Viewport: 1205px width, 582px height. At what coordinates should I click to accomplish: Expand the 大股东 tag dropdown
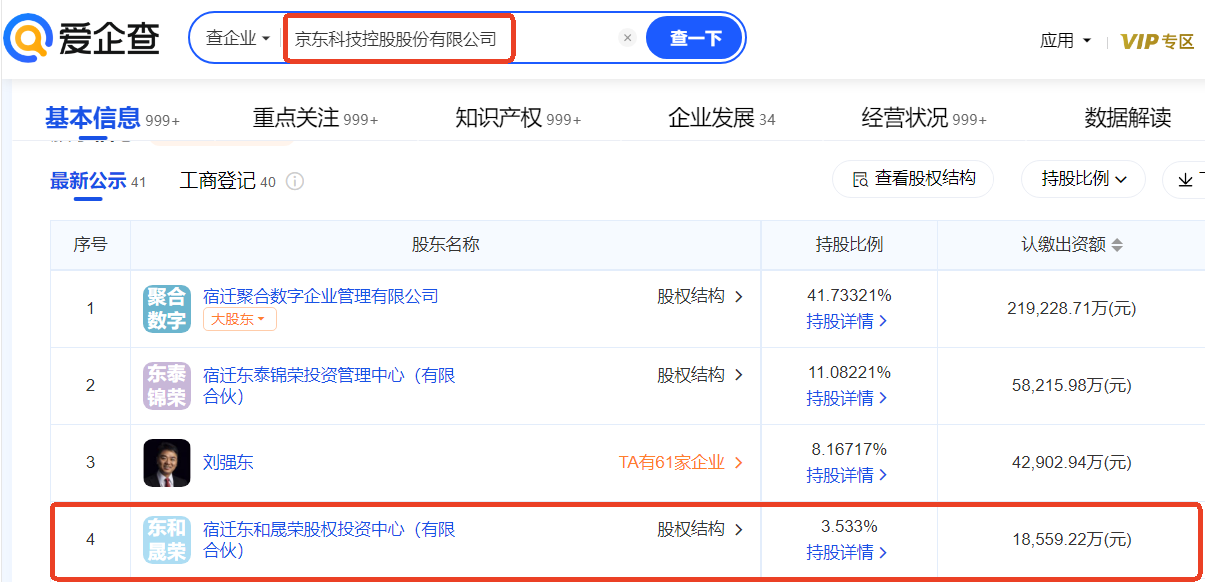240,320
